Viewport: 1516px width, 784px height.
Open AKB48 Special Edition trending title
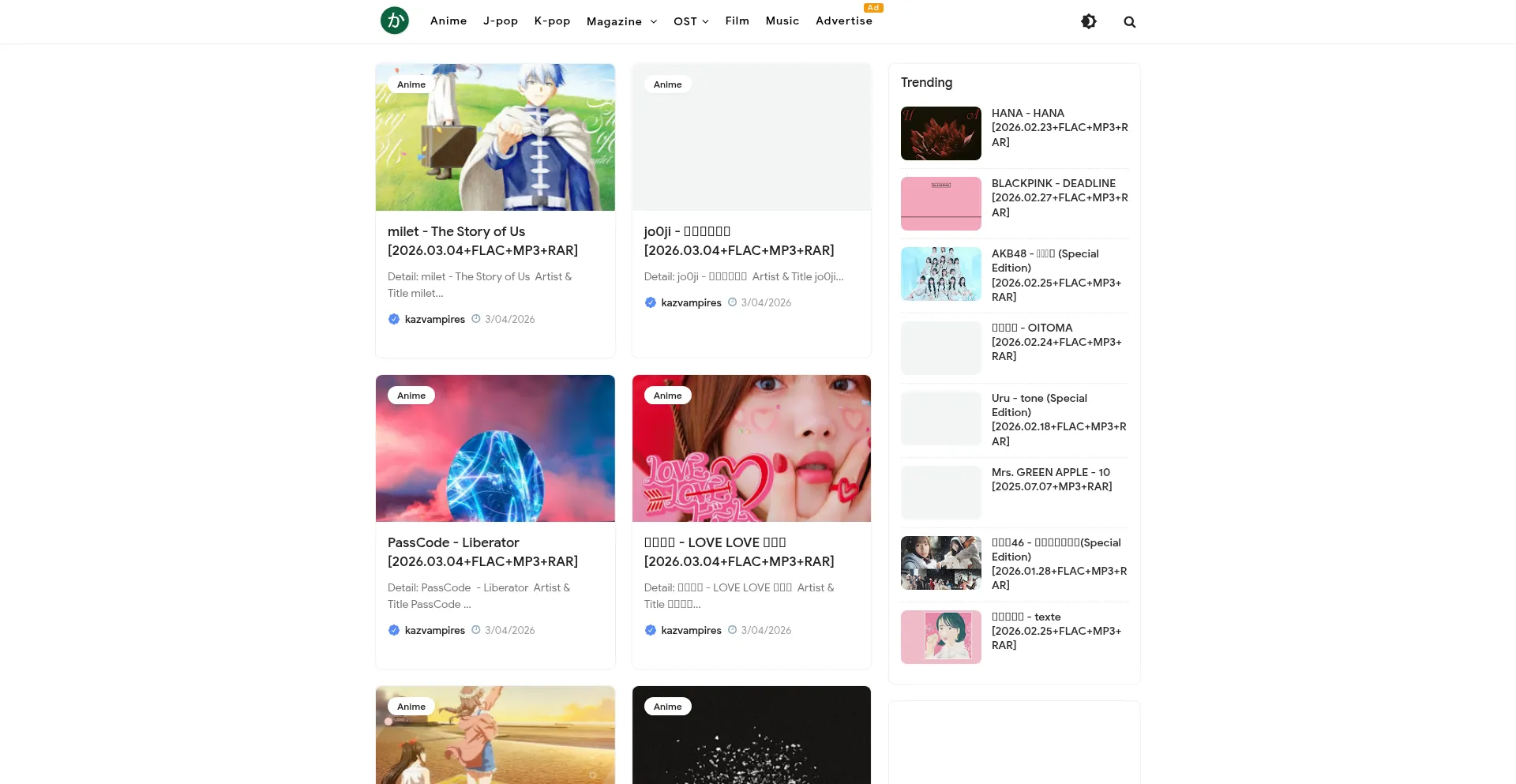click(x=1056, y=276)
